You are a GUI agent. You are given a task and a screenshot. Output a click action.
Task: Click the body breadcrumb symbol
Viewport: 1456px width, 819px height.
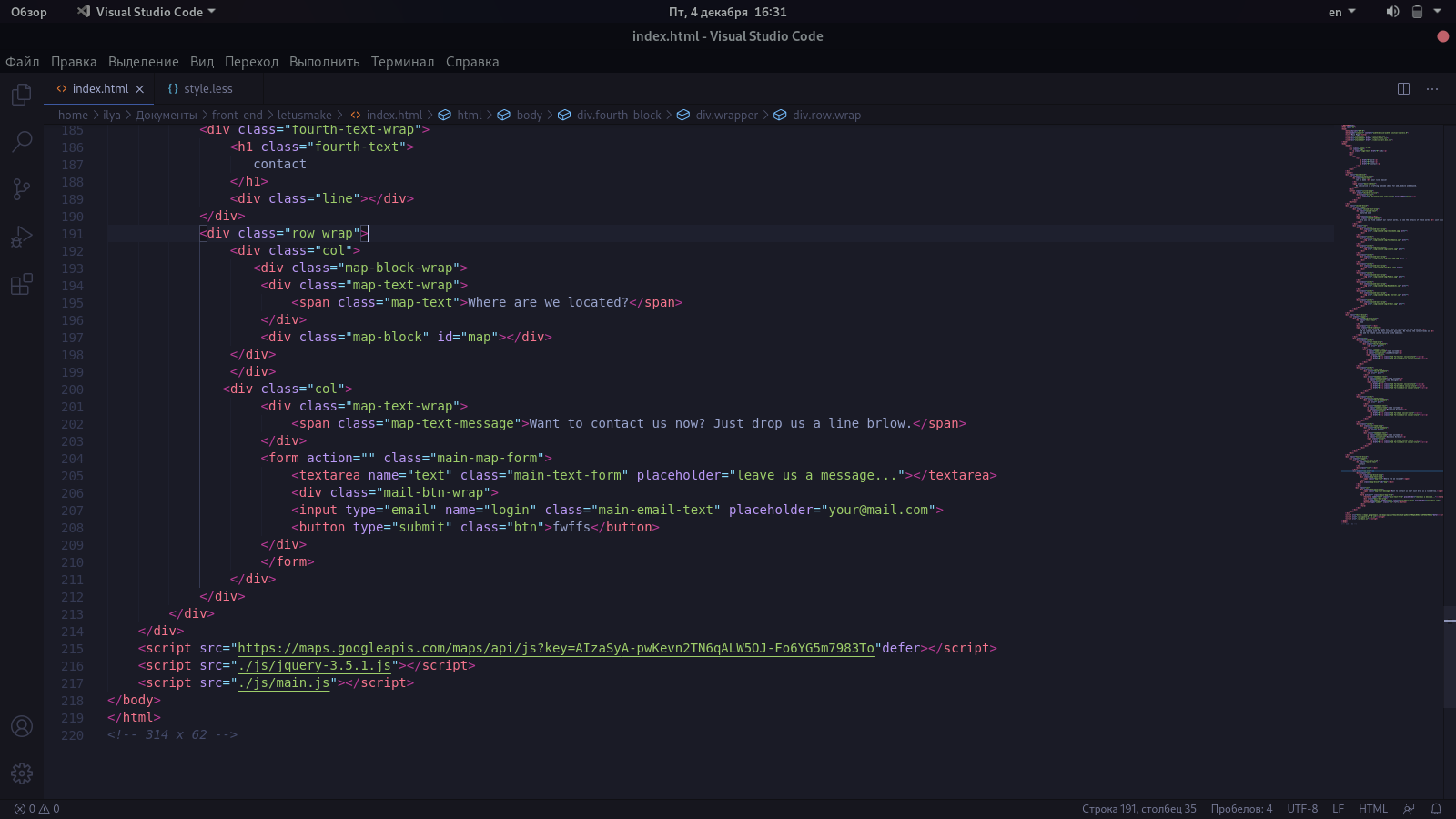point(529,116)
